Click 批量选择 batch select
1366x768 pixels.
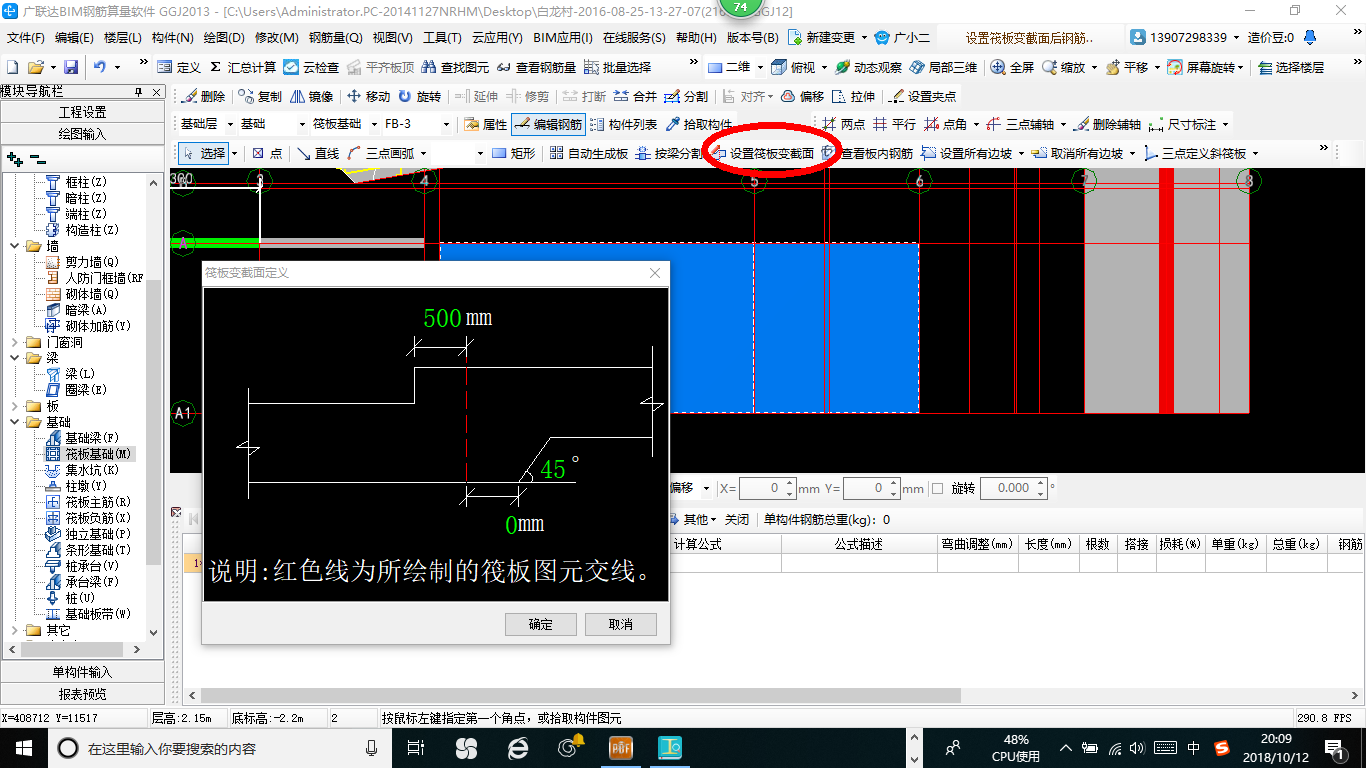tap(617, 67)
